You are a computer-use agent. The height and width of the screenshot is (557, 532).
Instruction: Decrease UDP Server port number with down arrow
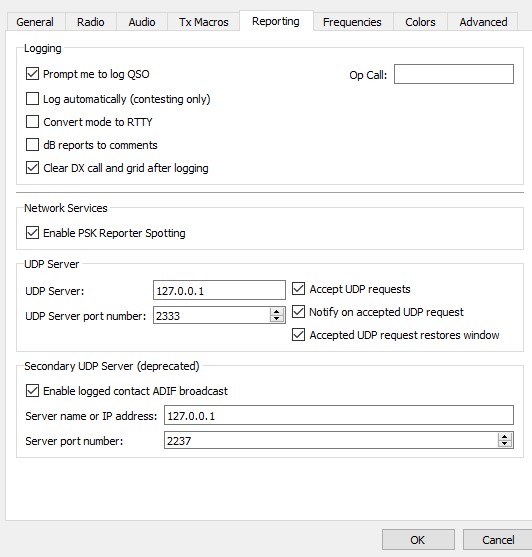point(277,319)
